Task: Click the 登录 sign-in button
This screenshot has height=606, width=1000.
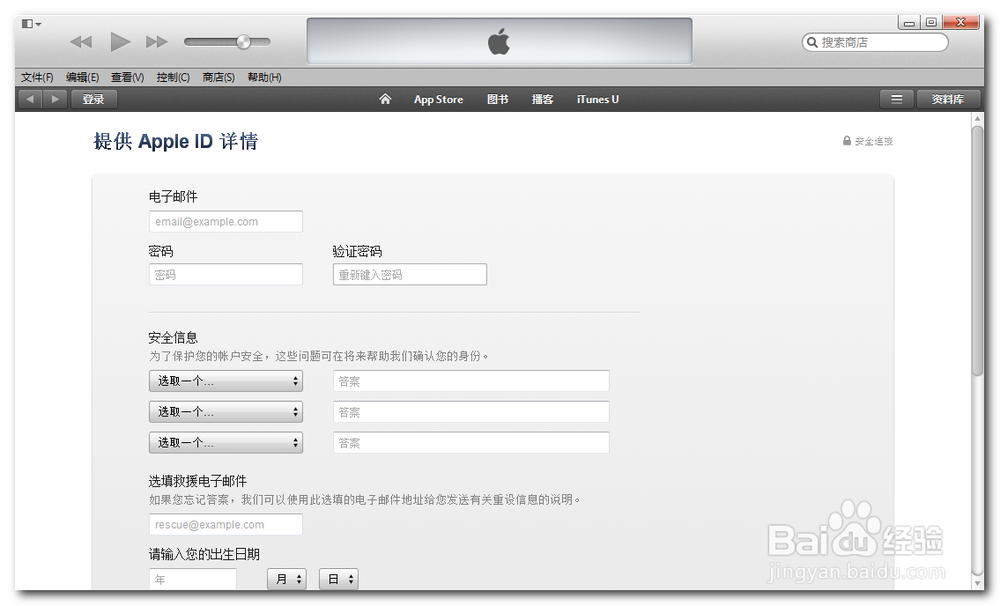Action: [93, 99]
